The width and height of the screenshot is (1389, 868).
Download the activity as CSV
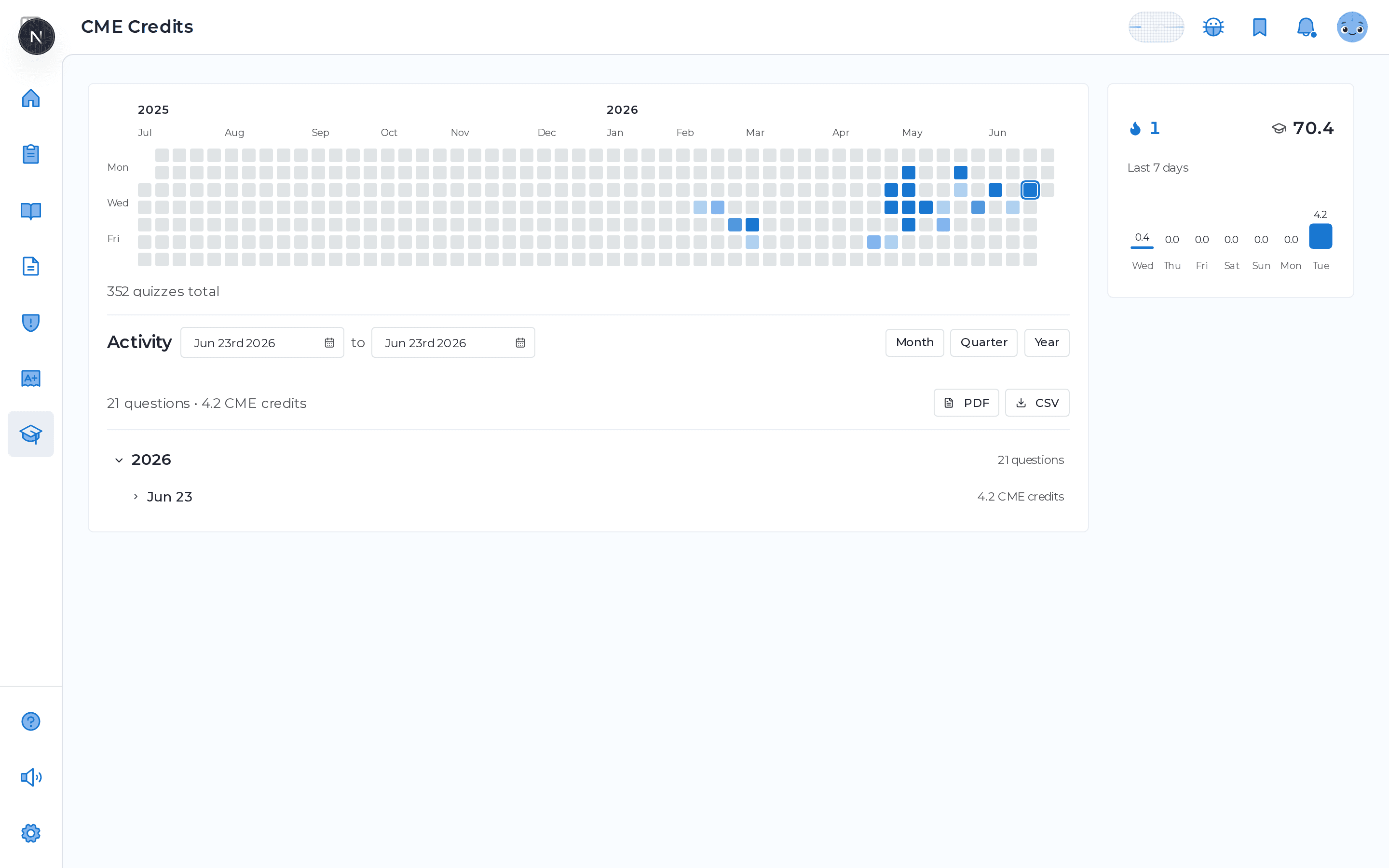pyautogui.click(x=1036, y=403)
